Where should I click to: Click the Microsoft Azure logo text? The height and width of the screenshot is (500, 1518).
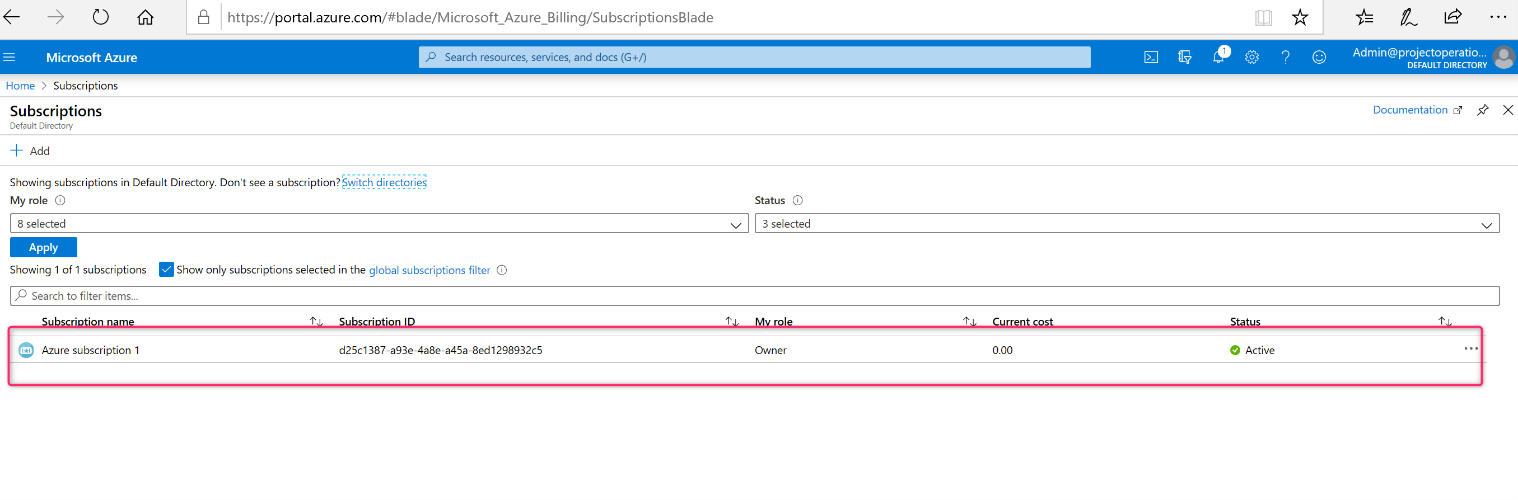[x=92, y=57]
